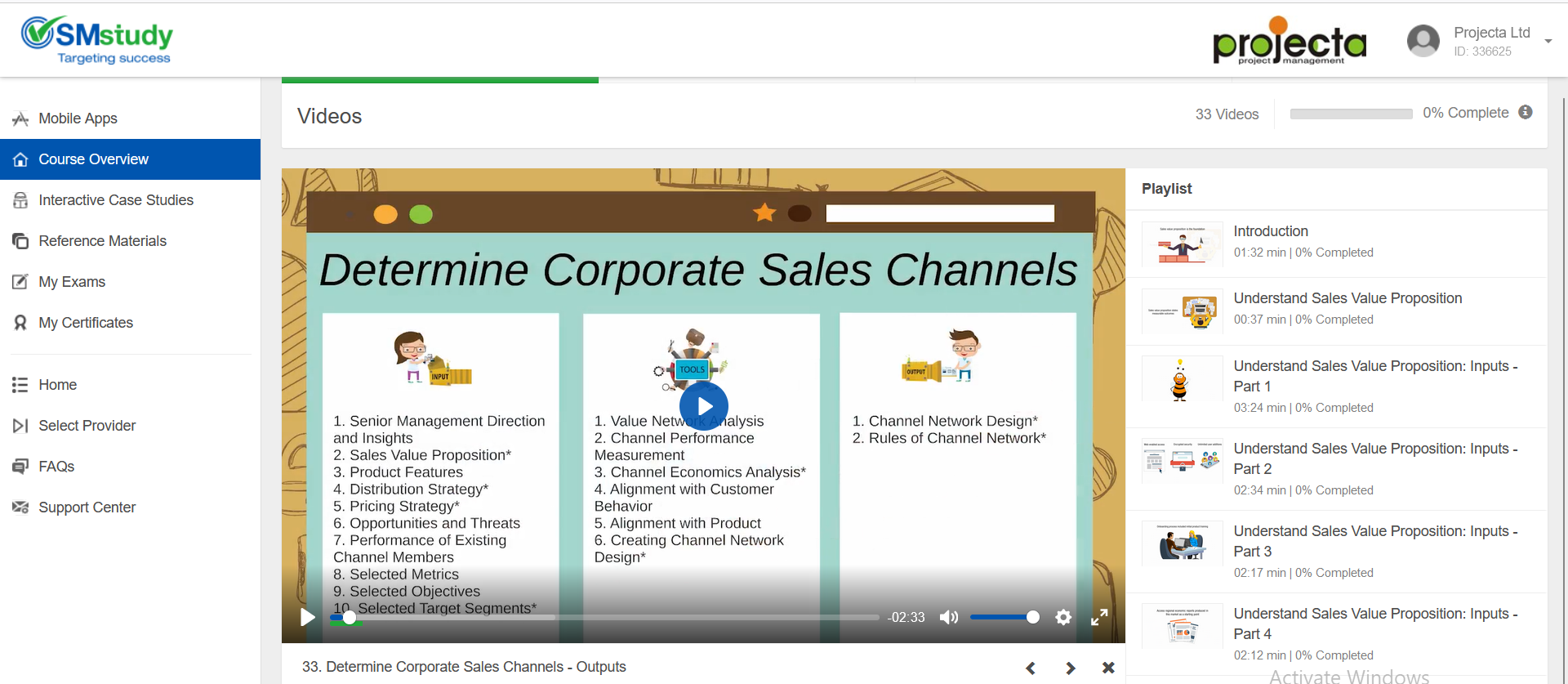The height and width of the screenshot is (684, 1568).
Task: Click the large play button in video center
Action: [x=703, y=406]
